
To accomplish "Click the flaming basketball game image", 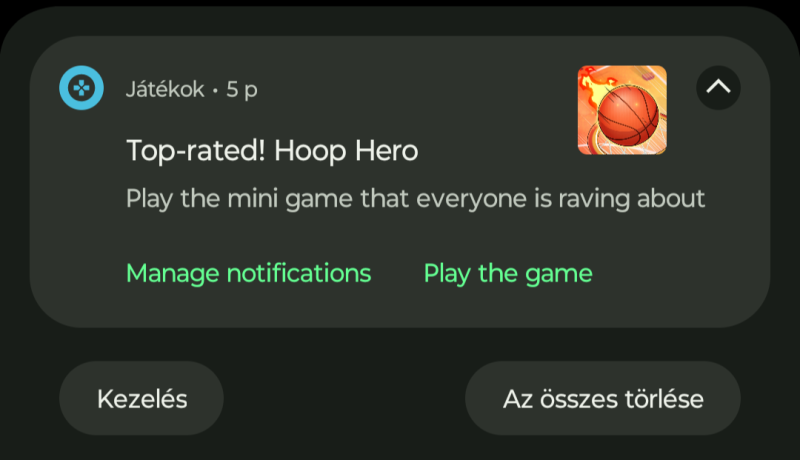I will (x=622, y=110).
